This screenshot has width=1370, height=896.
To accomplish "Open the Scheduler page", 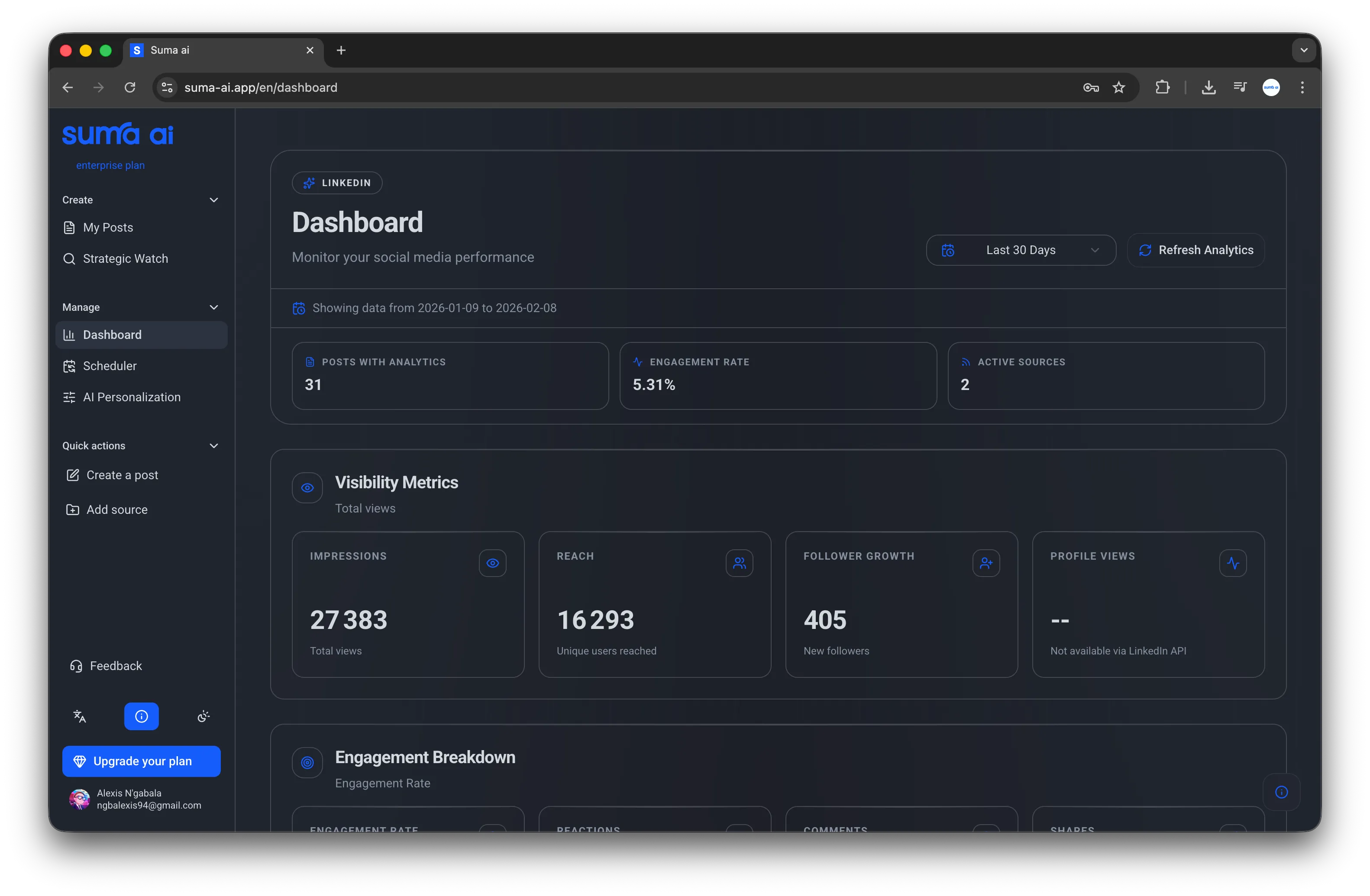I will click(x=142, y=366).
